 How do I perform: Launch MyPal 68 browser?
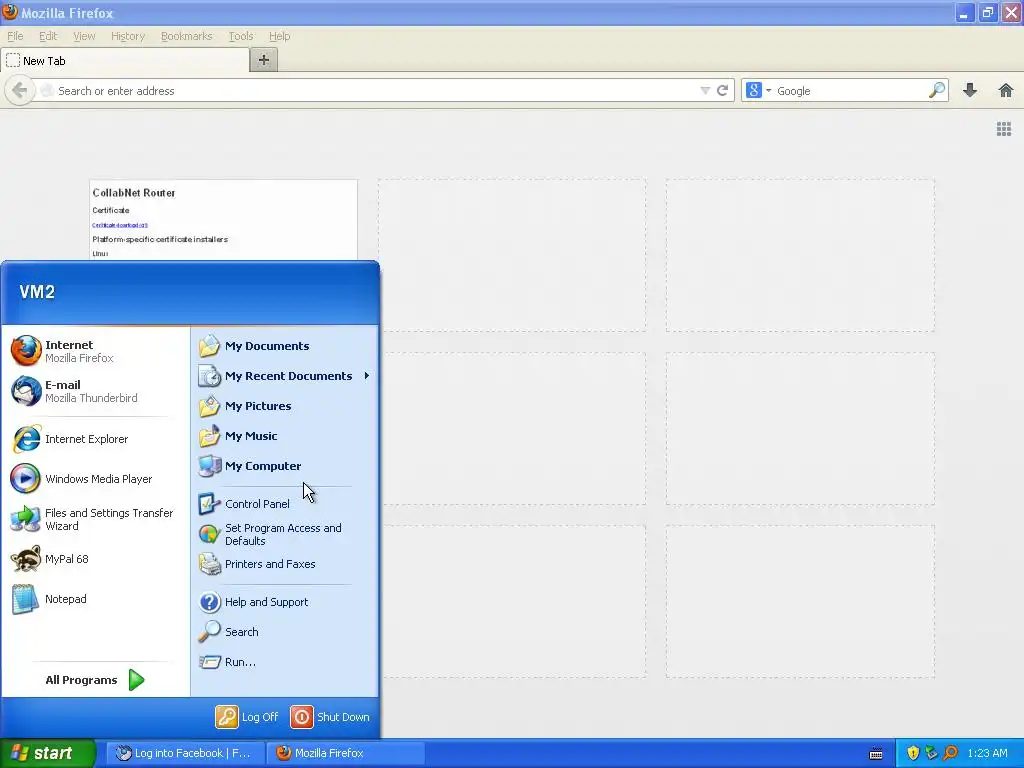(95, 559)
